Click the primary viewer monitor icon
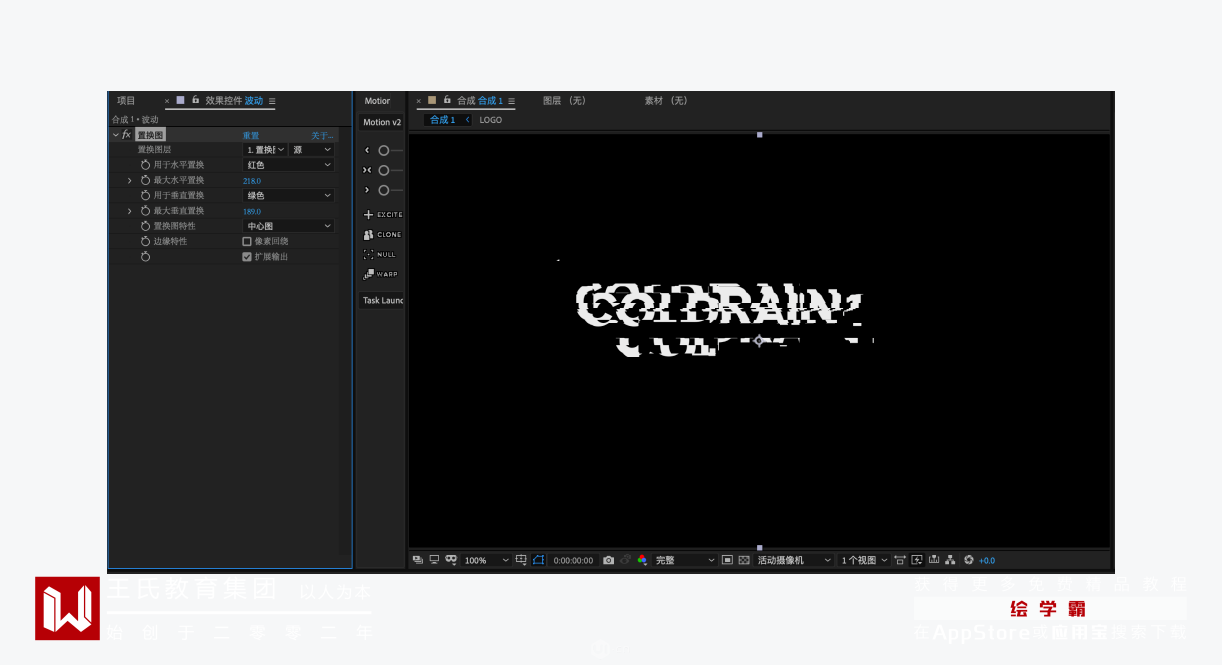The height and width of the screenshot is (665, 1222). [x=434, y=560]
